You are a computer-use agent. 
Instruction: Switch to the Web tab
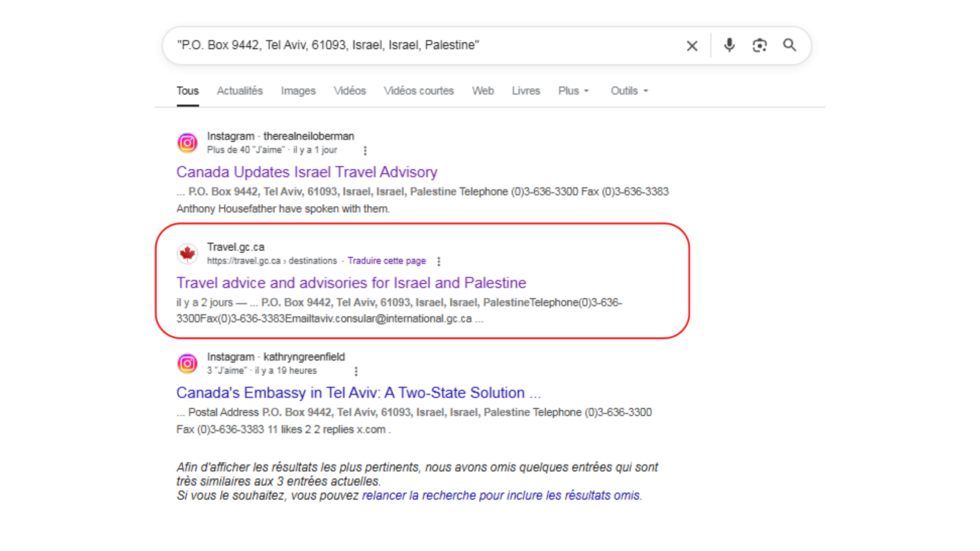coord(482,91)
